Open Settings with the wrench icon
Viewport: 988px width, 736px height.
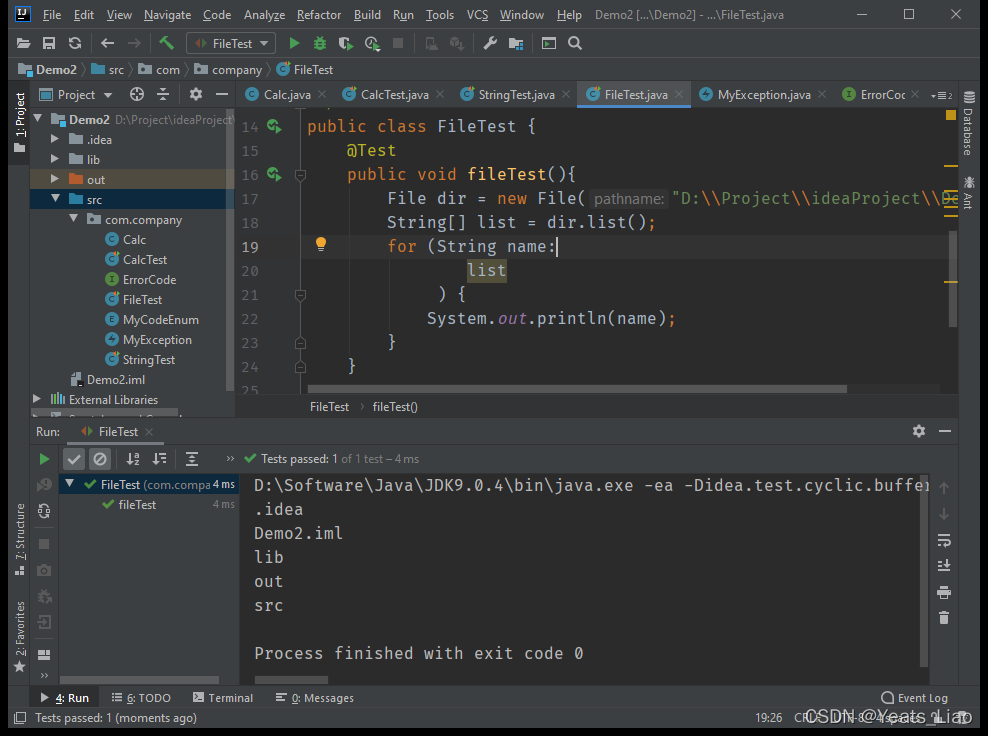point(490,43)
